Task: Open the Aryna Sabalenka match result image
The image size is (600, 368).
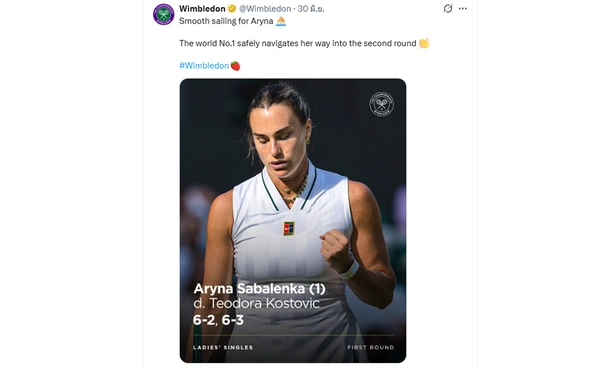Action: point(293,221)
